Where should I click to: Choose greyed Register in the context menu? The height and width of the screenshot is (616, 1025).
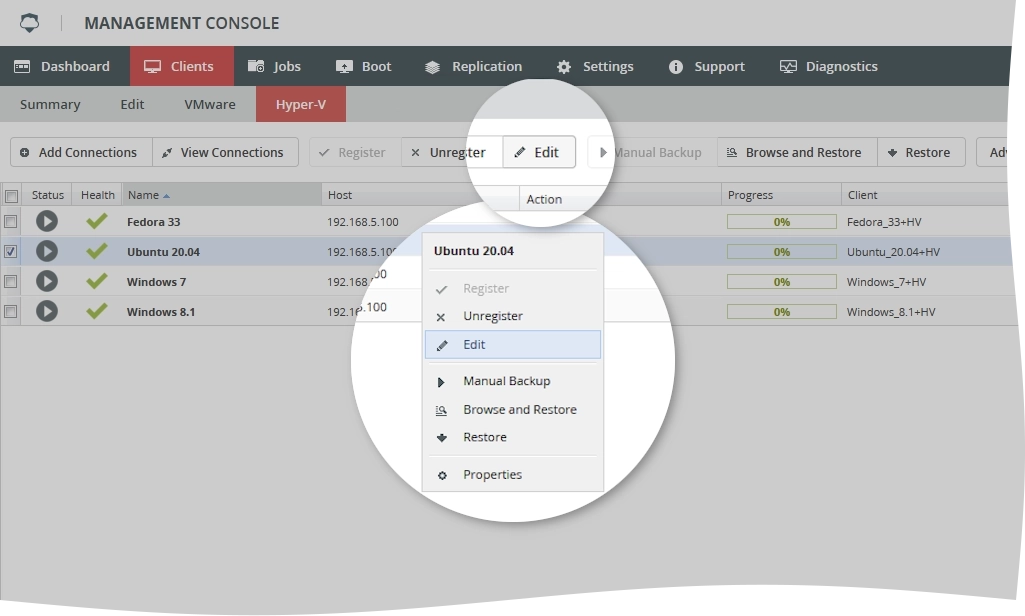pyautogui.click(x=512, y=288)
